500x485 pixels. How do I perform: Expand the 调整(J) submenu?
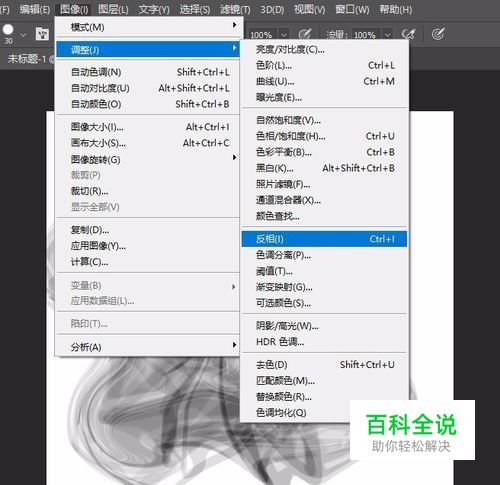point(148,50)
